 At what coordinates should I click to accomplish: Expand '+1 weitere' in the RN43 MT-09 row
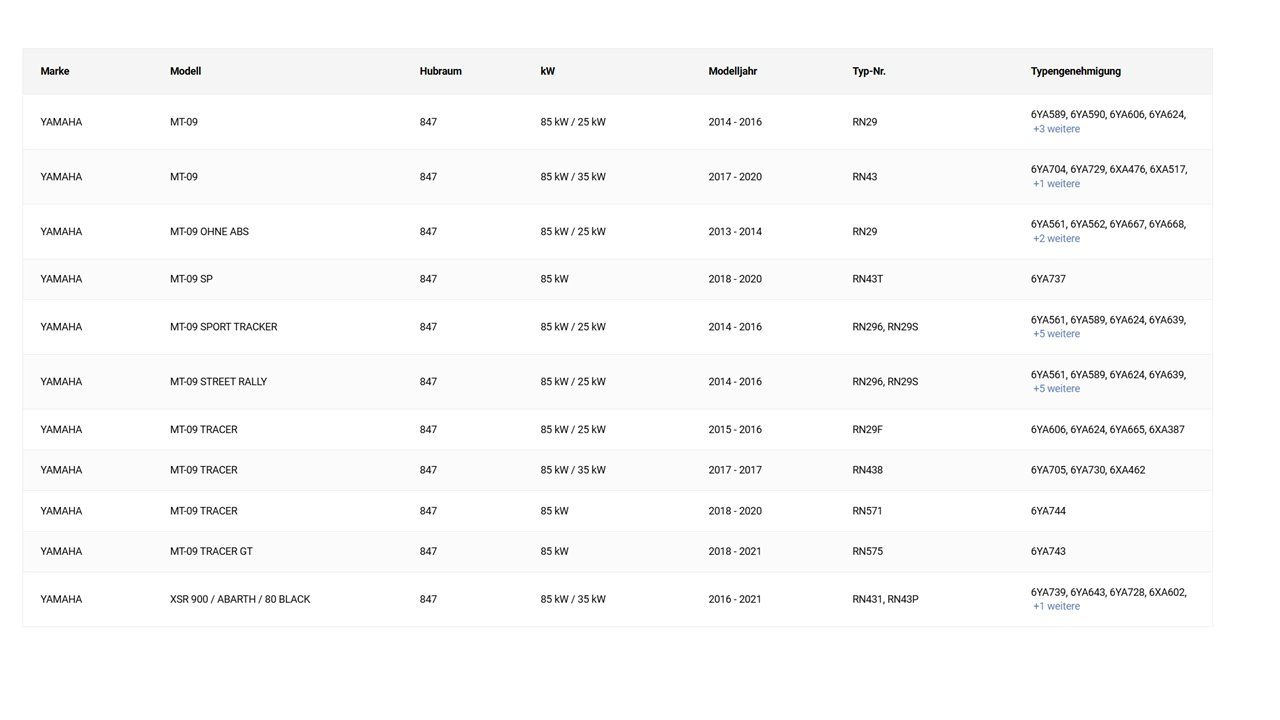[x=1056, y=184]
